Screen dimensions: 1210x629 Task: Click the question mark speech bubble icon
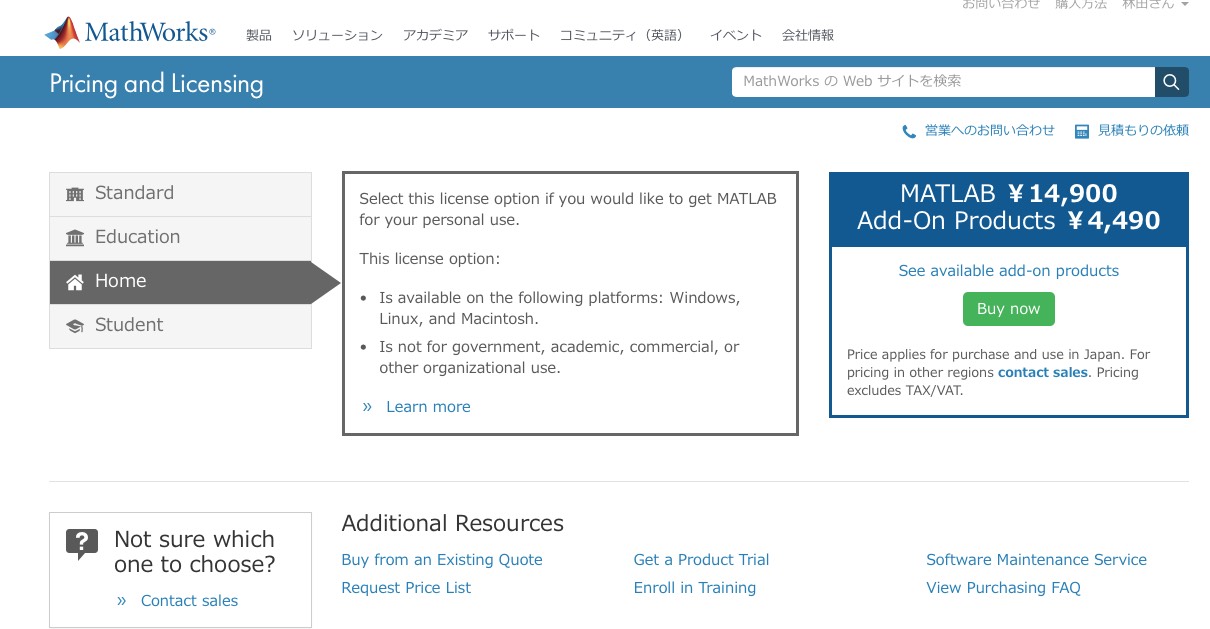tap(82, 544)
